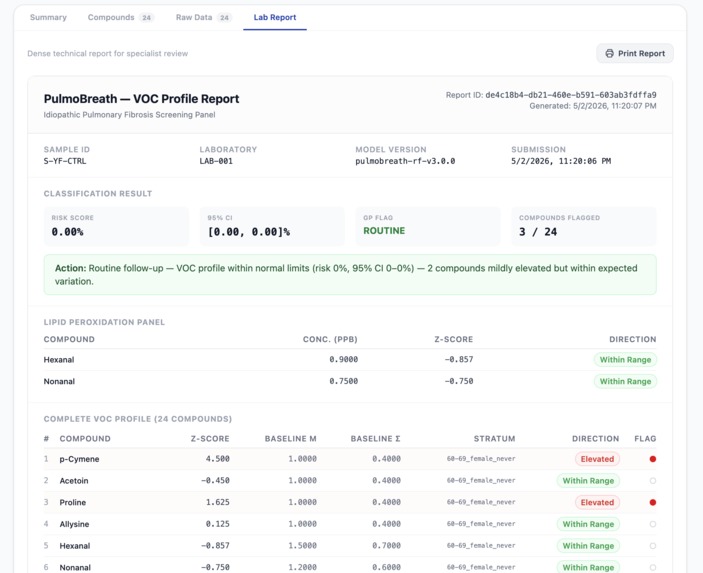Click the ROUTINE GP flag value
Image resolution: width=703 pixels, height=573 pixels.
pyautogui.click(x=384, y=231)
